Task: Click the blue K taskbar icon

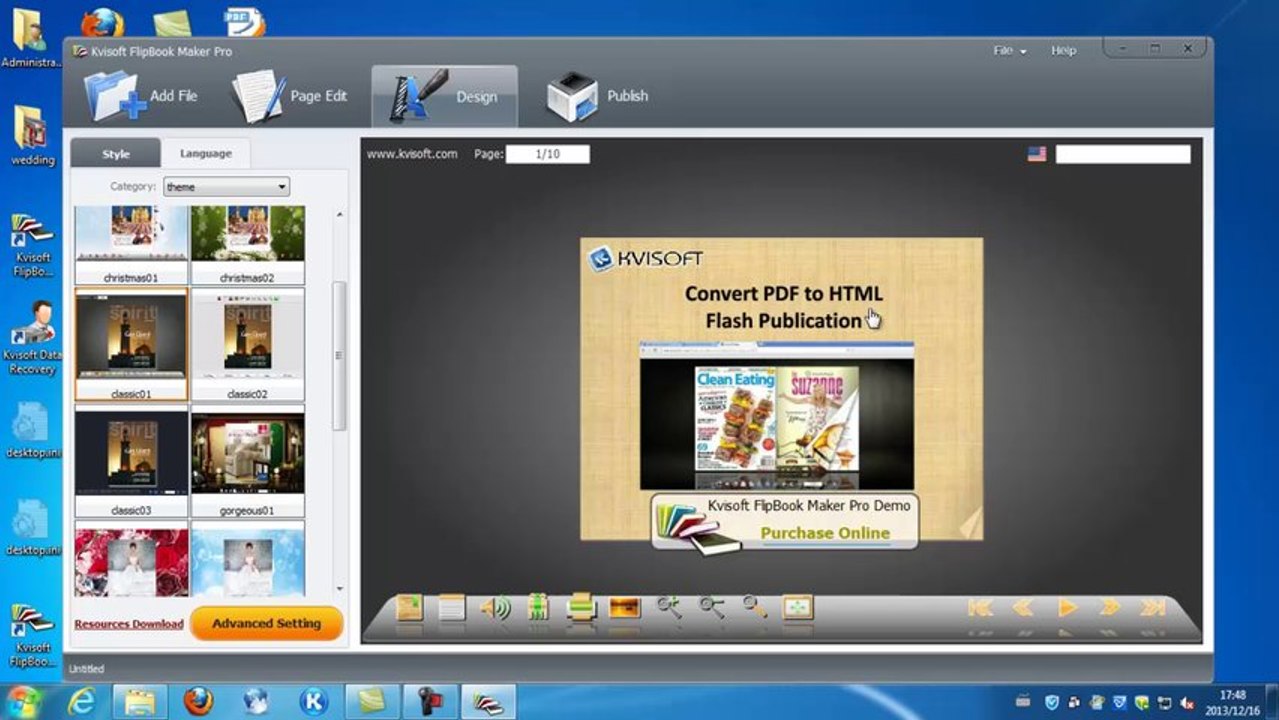Action: (314, 702)
